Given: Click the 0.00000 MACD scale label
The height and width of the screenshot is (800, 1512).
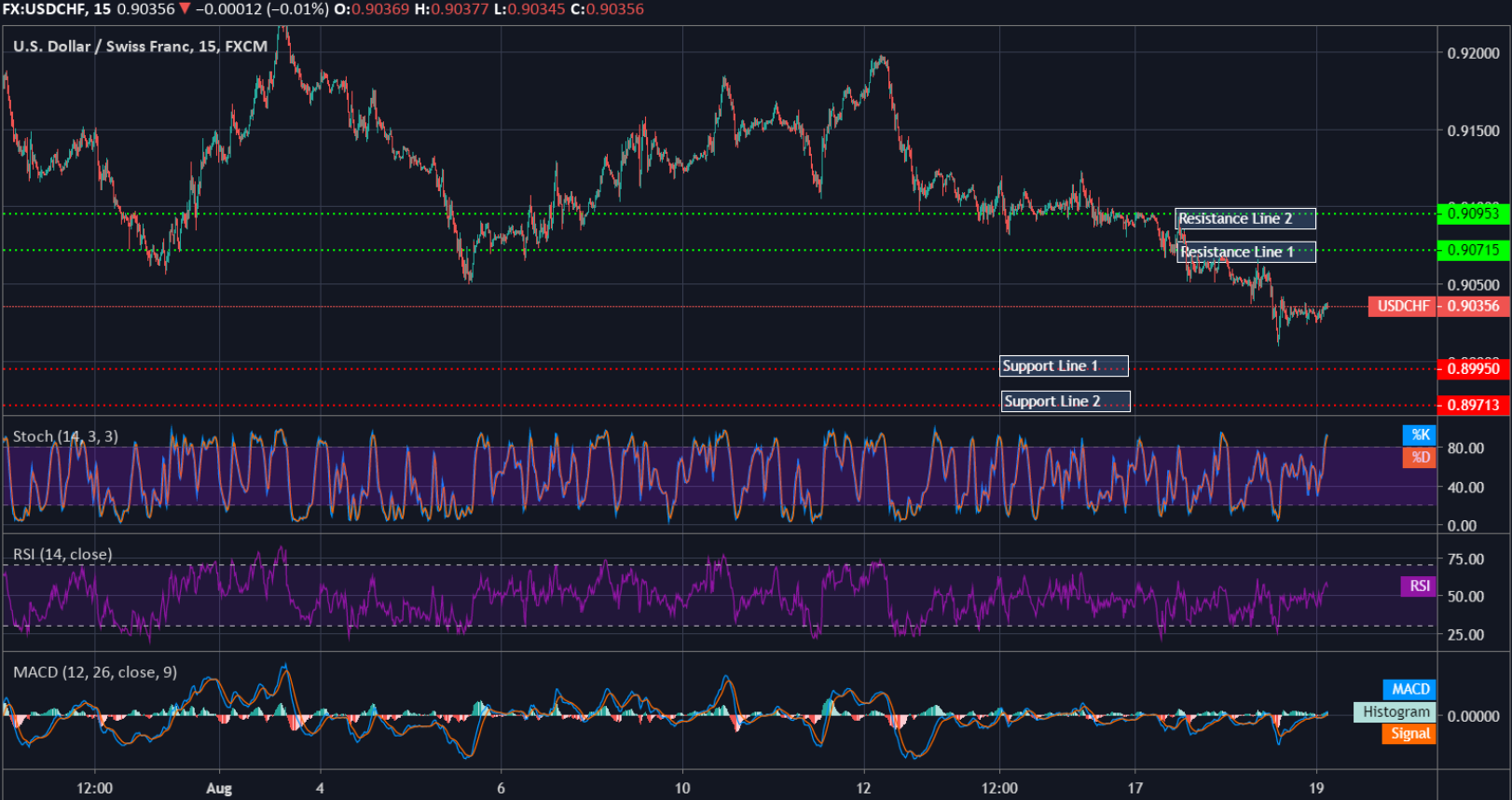Looking at the screenshot, I should (1474, 716).
